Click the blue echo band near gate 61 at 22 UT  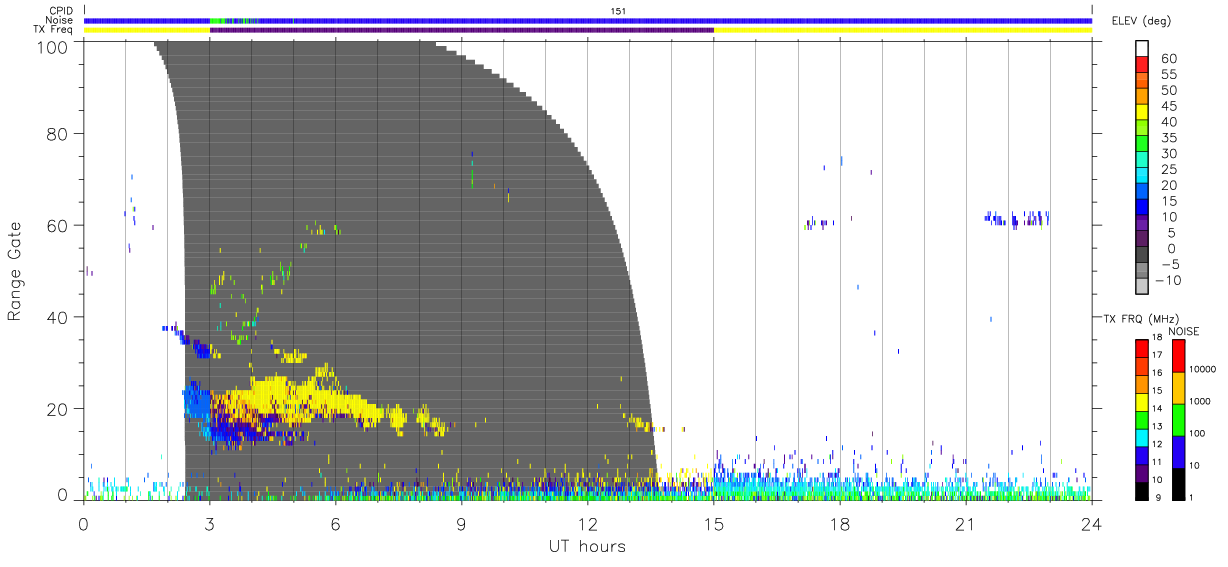pyautogui.click(x=1016, y=218)
